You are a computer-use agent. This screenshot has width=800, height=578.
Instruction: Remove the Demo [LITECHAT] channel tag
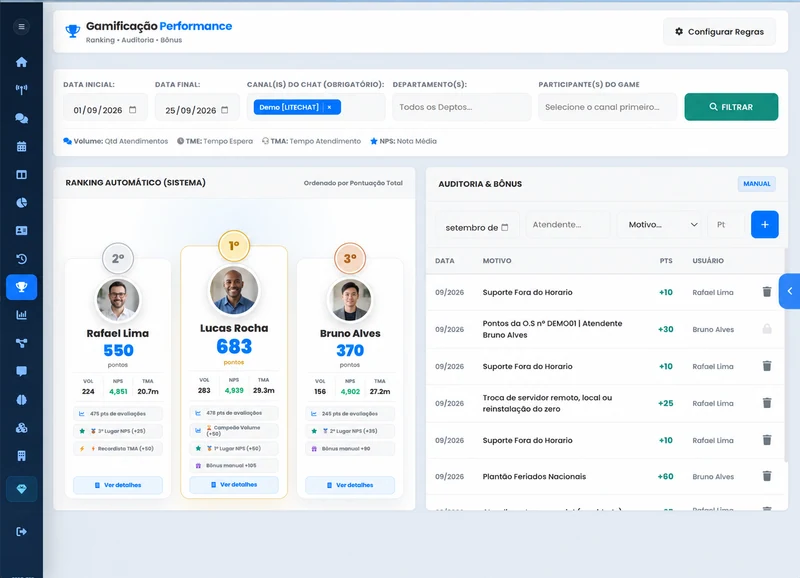(x=330, y=107)
